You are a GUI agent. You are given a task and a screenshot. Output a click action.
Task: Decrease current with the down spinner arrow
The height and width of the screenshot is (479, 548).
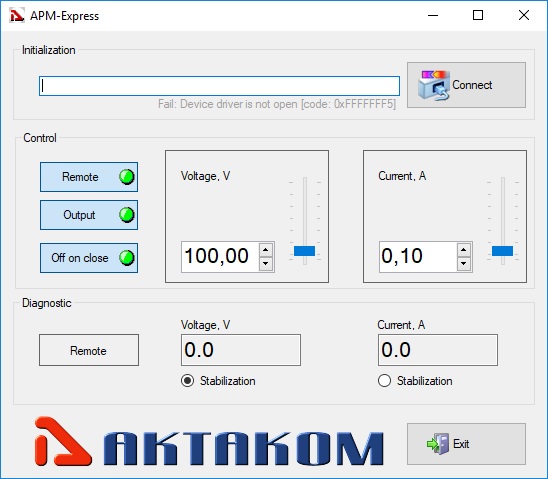[463, 263]
